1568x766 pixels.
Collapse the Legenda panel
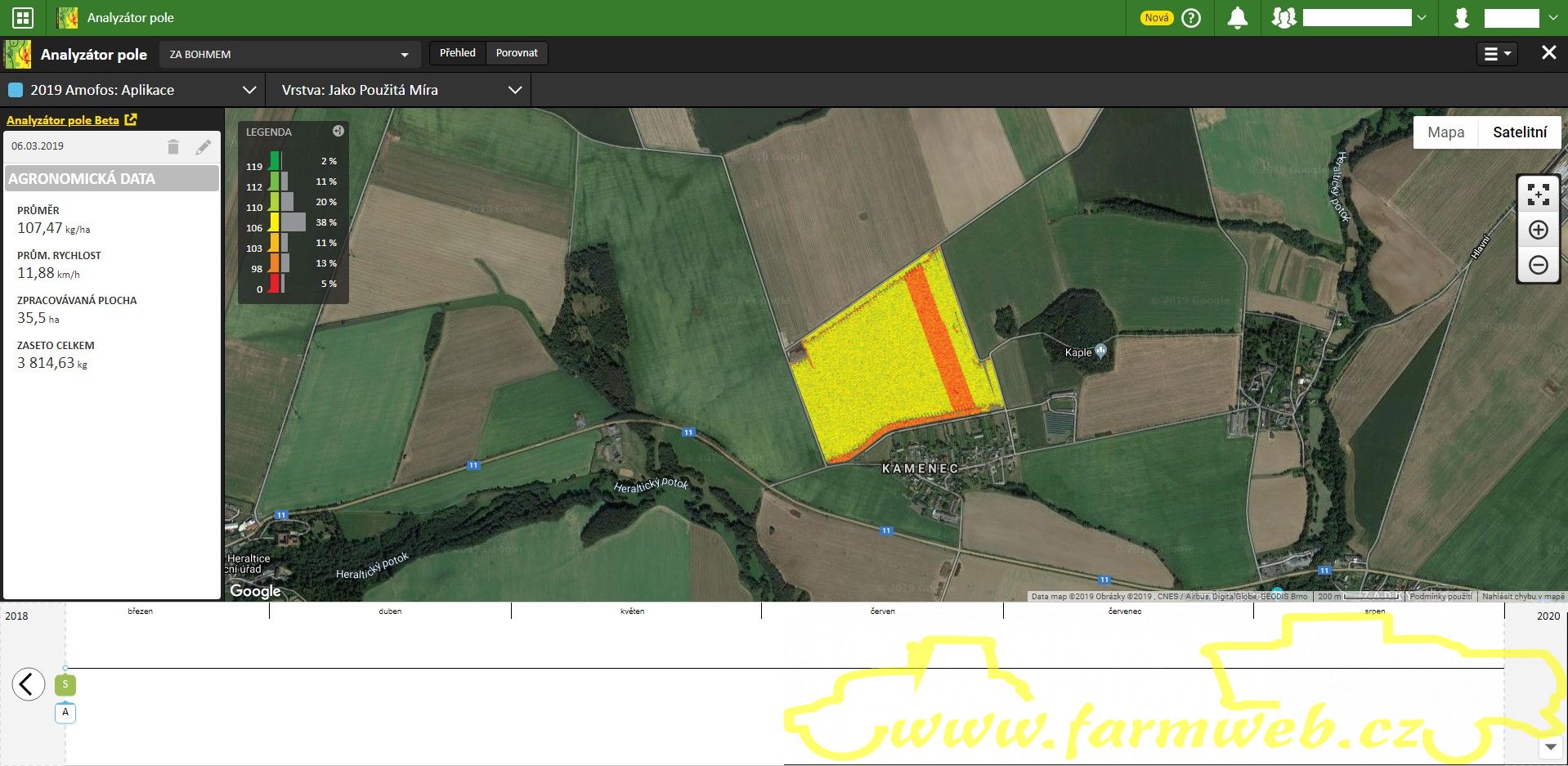pyautogui.click(x=338, y=131)
